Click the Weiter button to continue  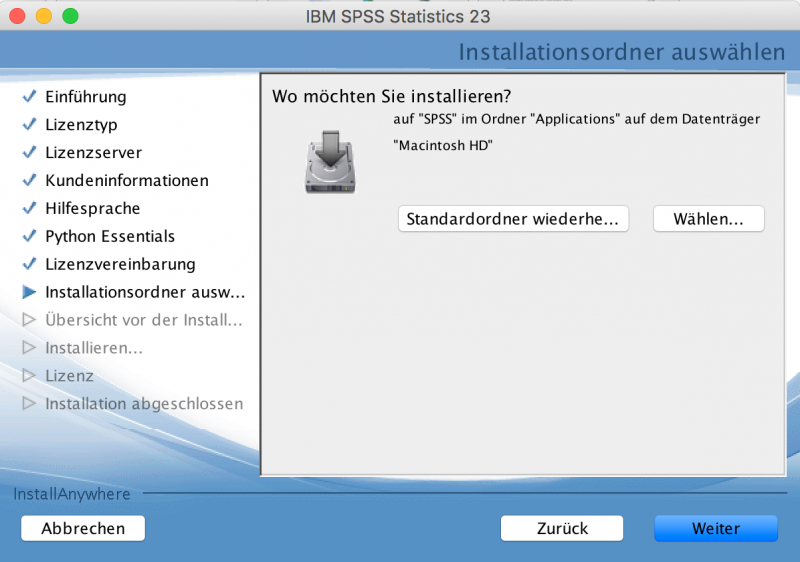coord(716,528)
